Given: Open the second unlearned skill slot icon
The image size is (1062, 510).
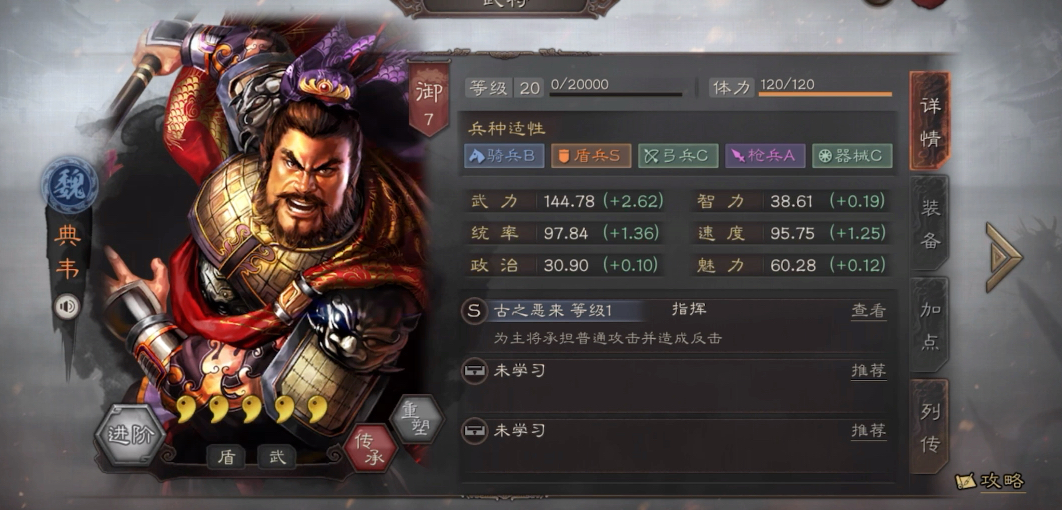Looking at the screenshot, I should point(474,430).
